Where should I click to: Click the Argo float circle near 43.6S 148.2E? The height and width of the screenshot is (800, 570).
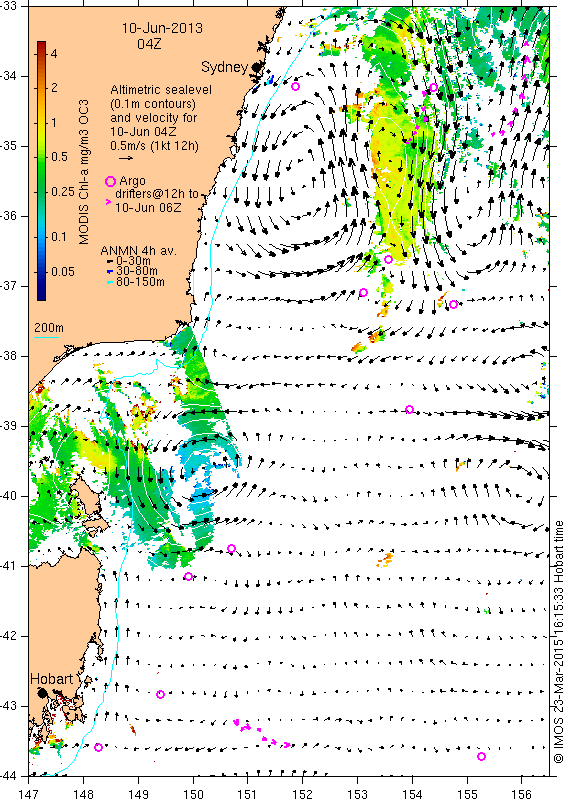pyautogui.click(x=98, y=747)
